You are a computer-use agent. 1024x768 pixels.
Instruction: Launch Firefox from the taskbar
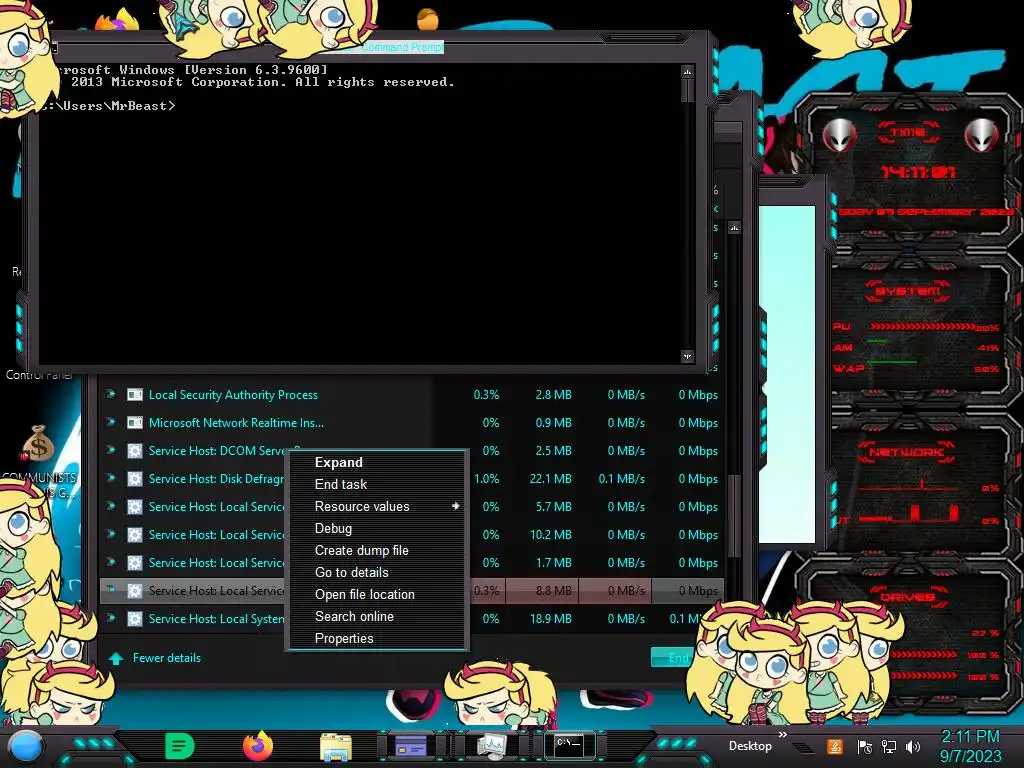[257, 746]
